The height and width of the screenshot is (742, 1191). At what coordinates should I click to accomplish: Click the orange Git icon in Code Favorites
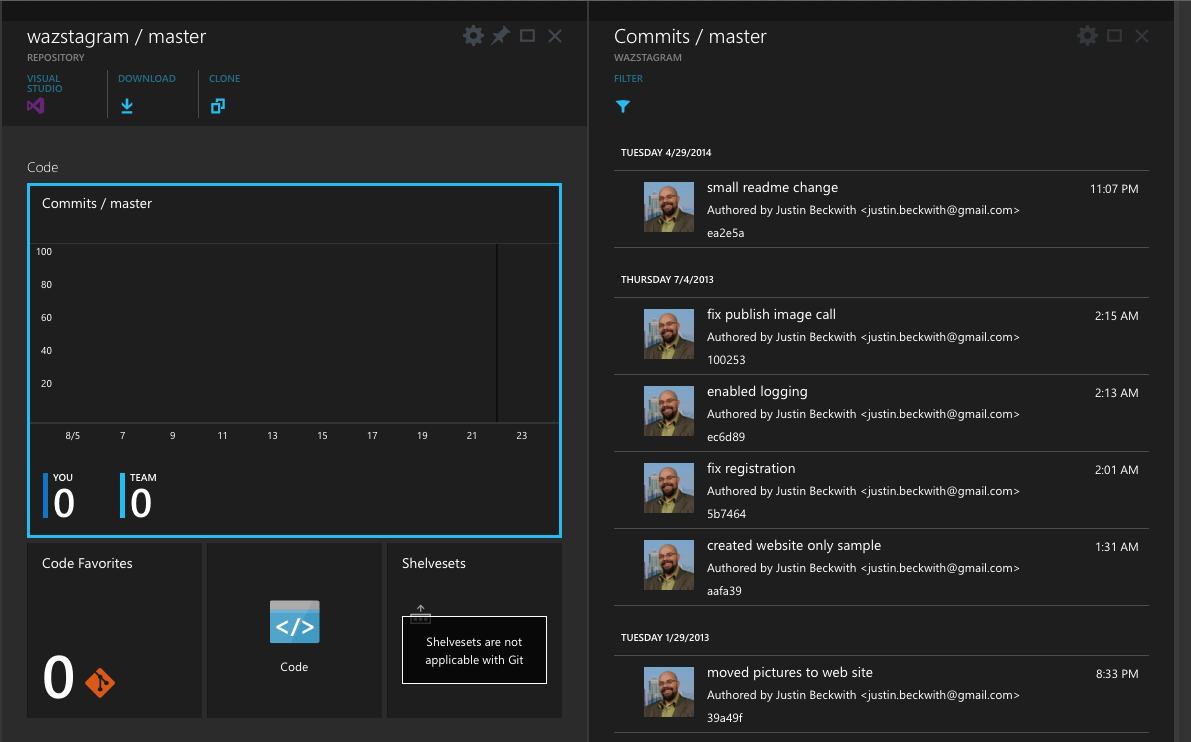100,683
